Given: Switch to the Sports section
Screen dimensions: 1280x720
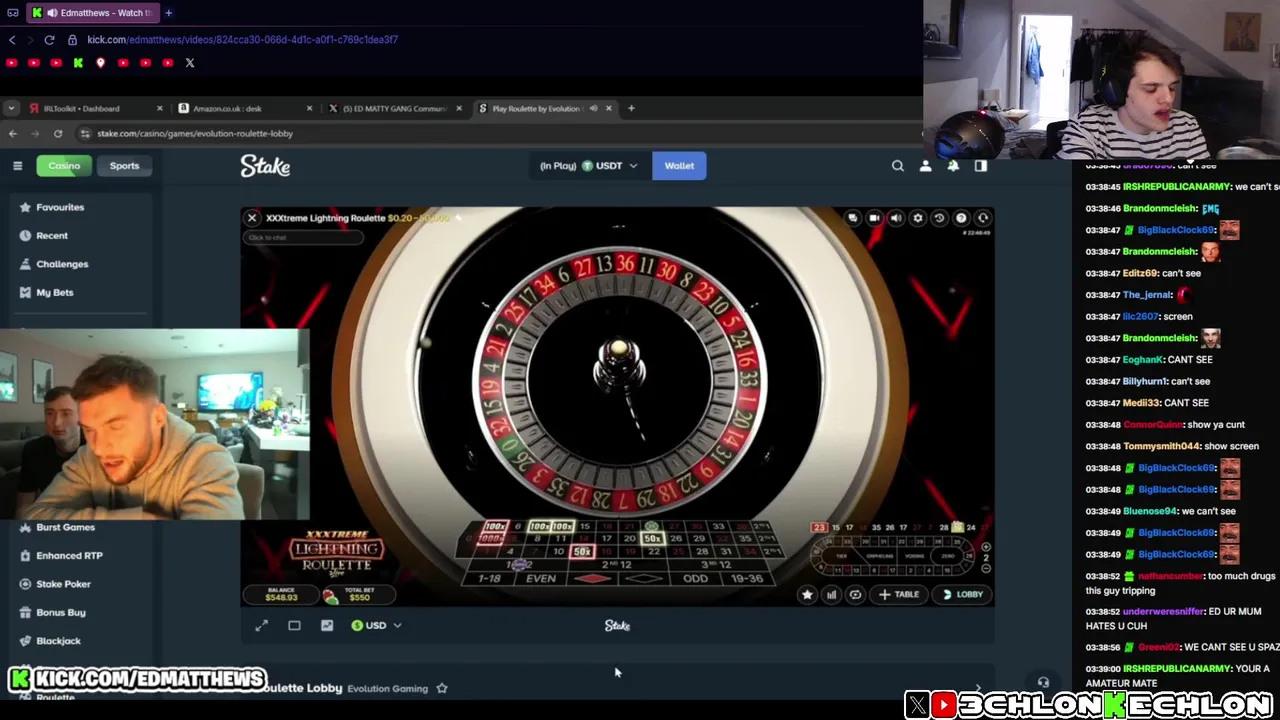Looking at the screenshot, I should point(124,166).
